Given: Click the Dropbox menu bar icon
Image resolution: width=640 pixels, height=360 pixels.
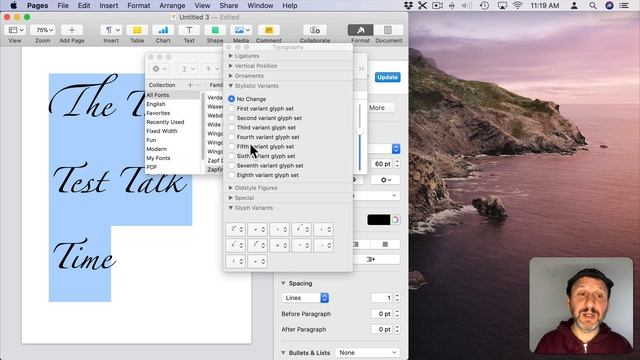Looking at the screenshot, I should click(408, 6).
